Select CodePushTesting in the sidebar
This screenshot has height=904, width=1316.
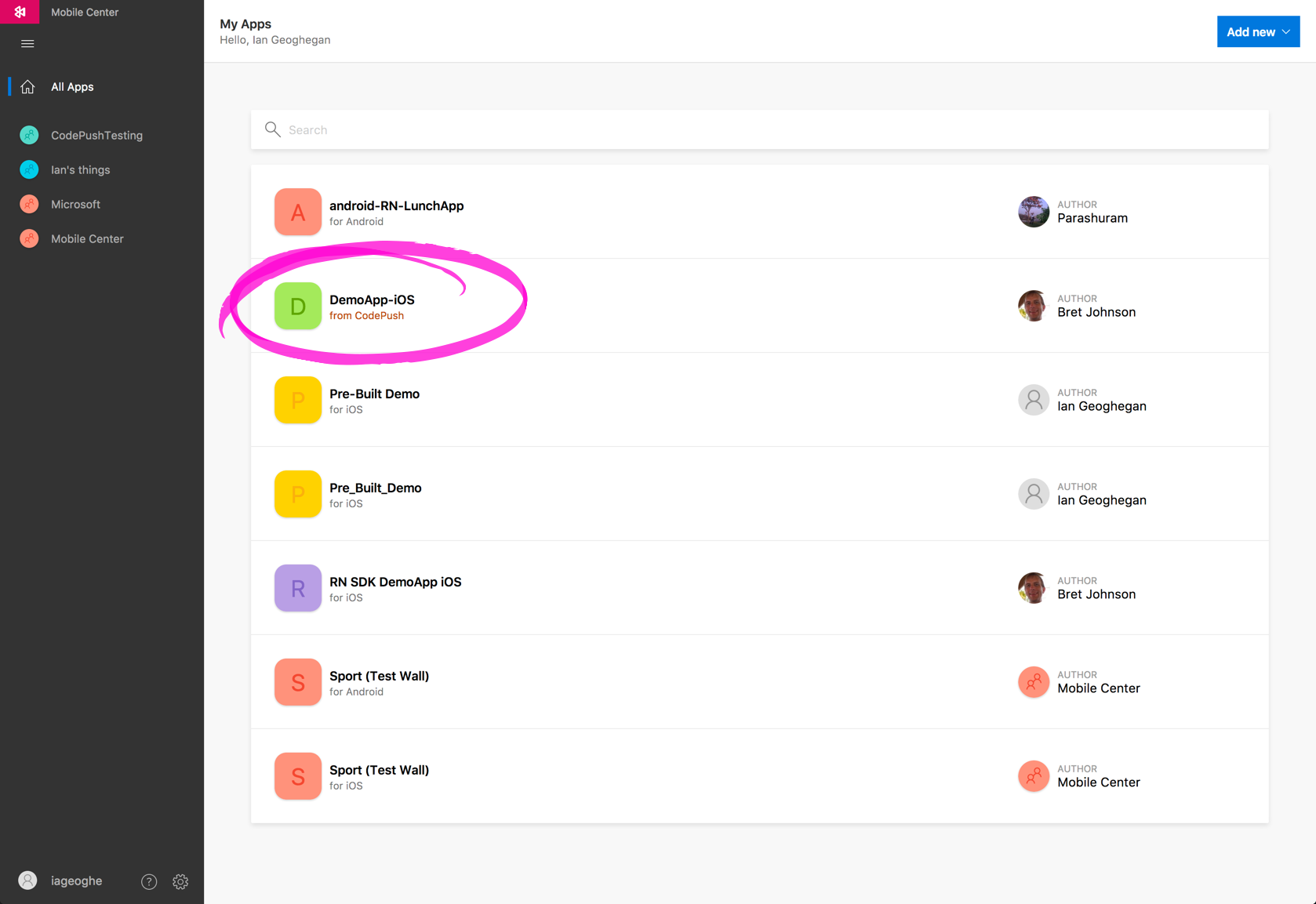click(96, 136)
